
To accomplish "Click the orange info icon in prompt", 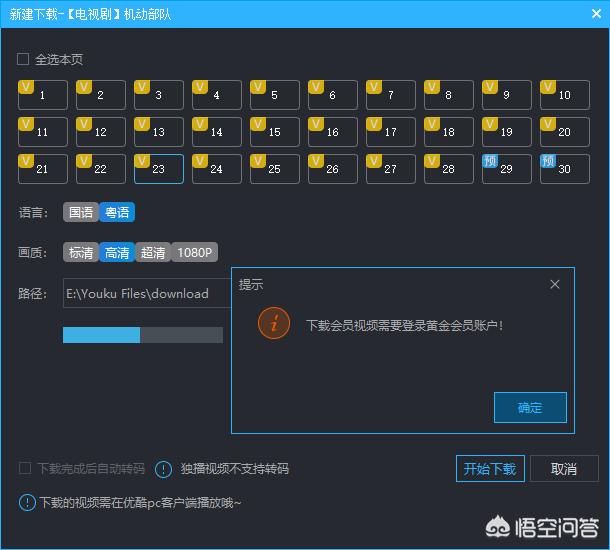I will pos(274,323).
